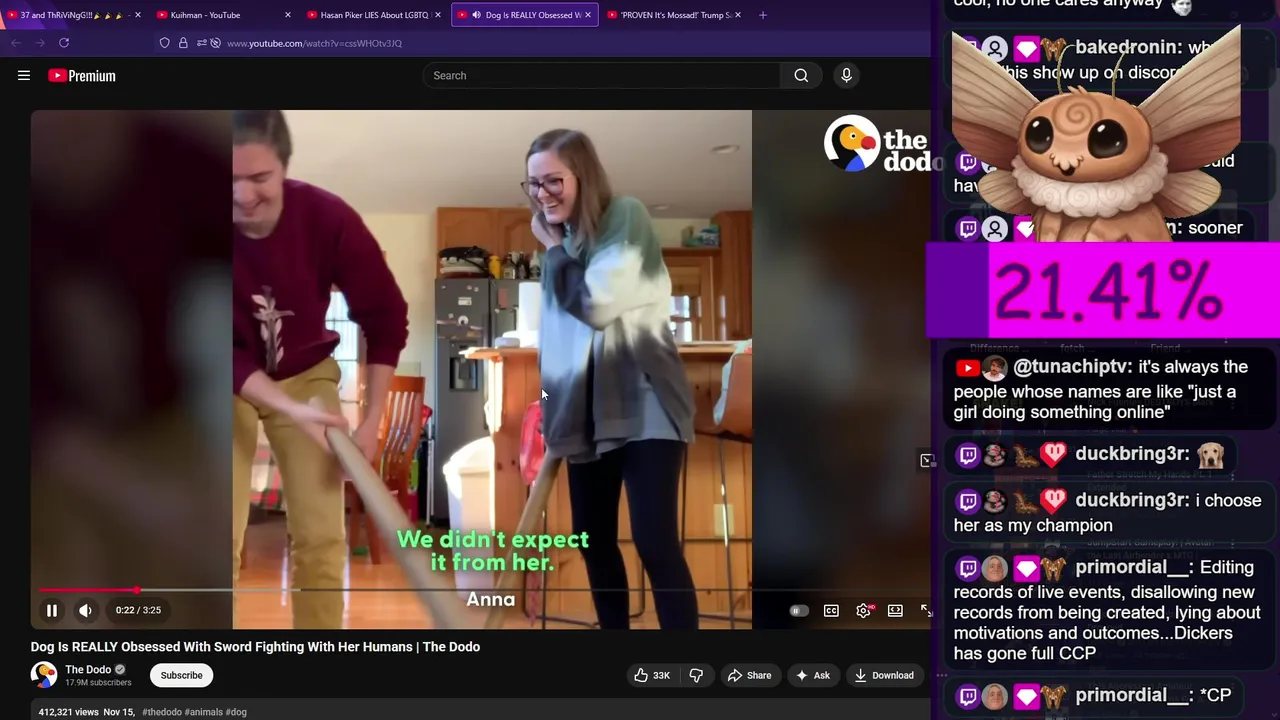Go back in browser history
This screenshot has width=1280, height=720.
pos(16,43)
